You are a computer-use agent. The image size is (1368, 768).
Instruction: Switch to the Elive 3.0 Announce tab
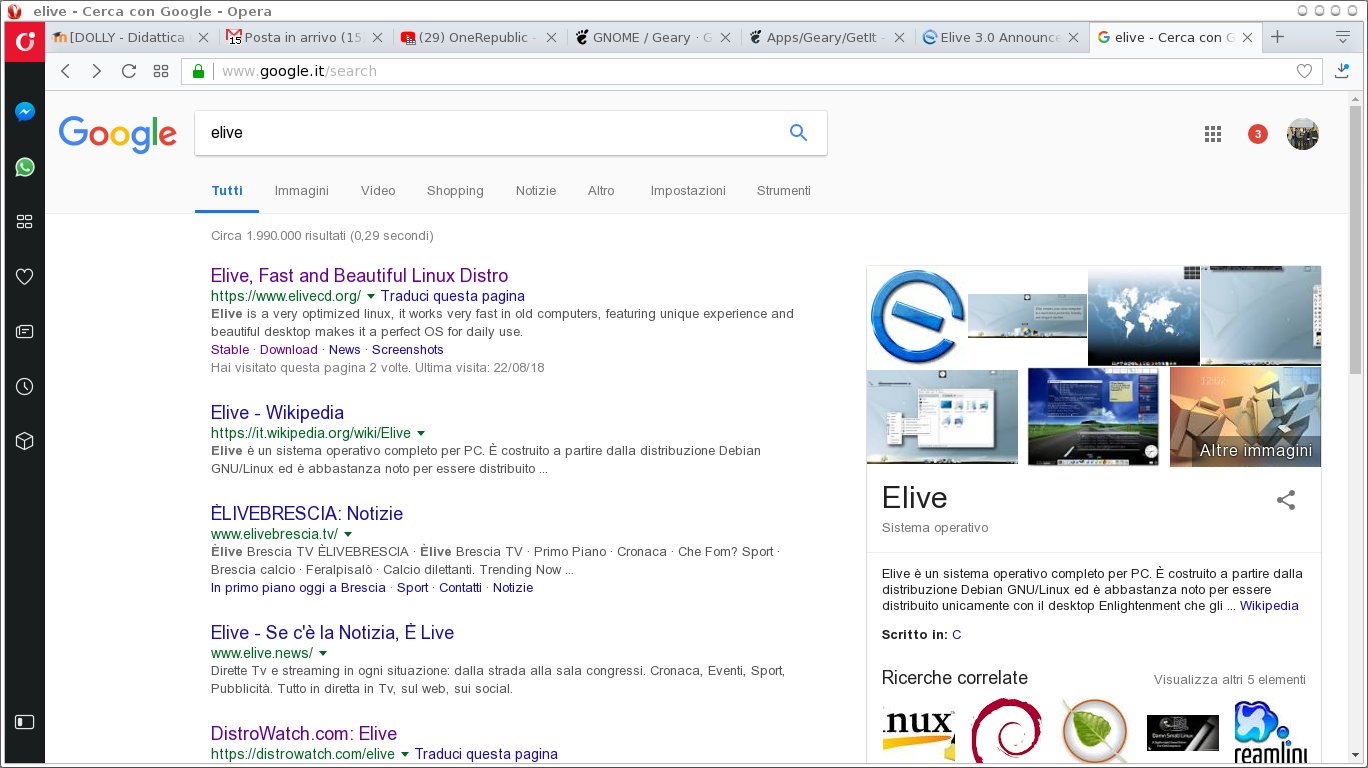(x=1001, y=37)
